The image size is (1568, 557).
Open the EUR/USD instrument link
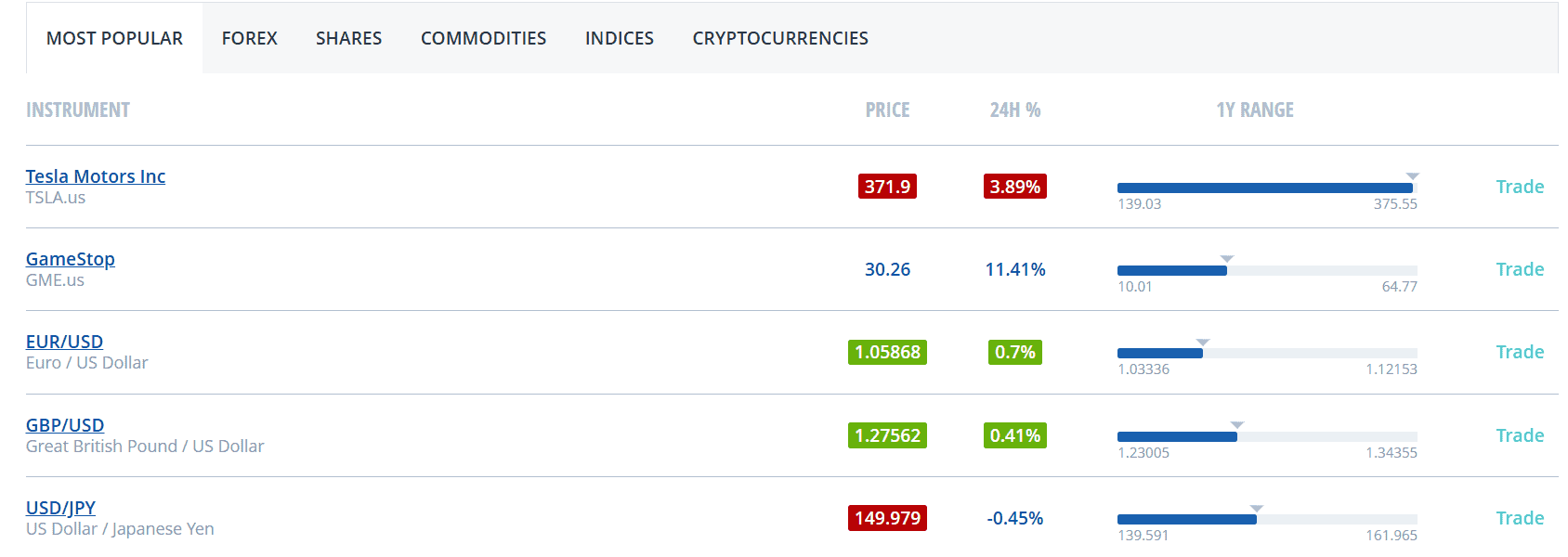coord(64,342)
